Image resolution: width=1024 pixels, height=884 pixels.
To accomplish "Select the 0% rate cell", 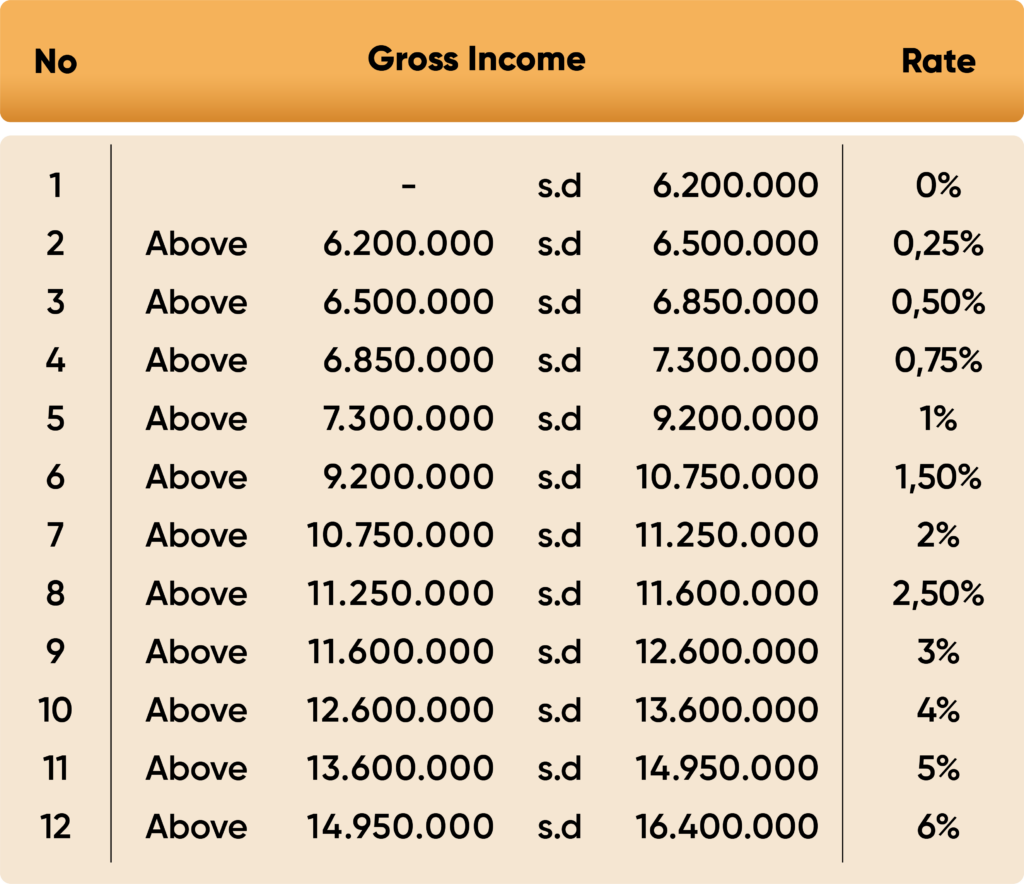I will (x=938, y=185).
